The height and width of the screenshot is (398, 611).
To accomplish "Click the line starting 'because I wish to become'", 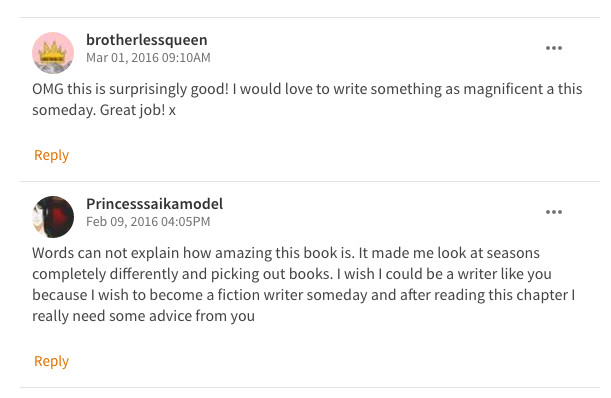I will coord(304,295).
